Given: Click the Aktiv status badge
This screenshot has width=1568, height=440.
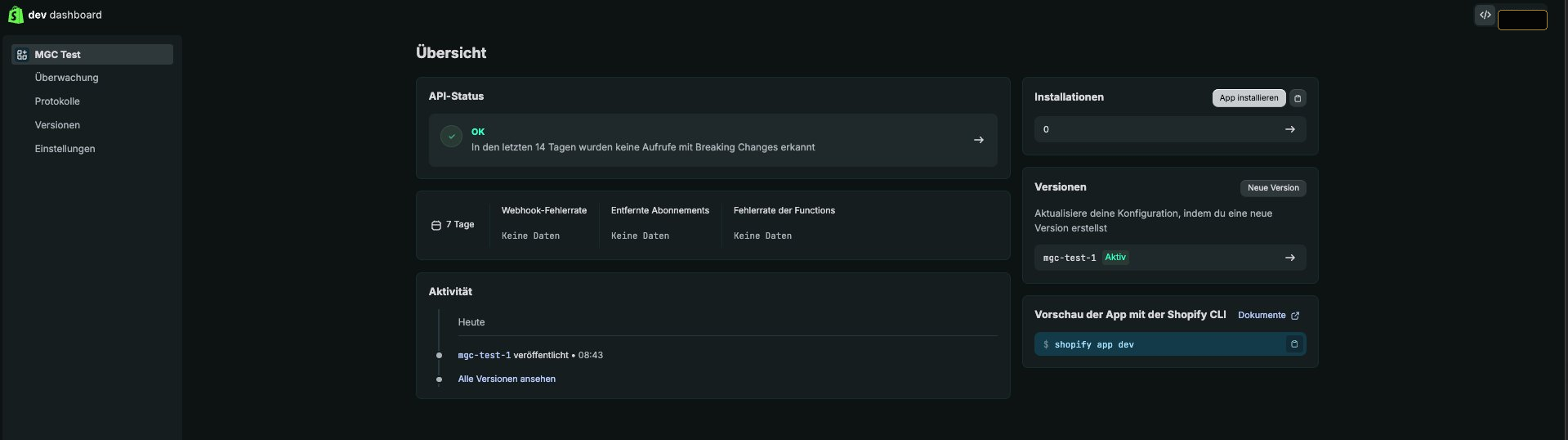Looking at the screenshot, I should (x=1115, y=257).
